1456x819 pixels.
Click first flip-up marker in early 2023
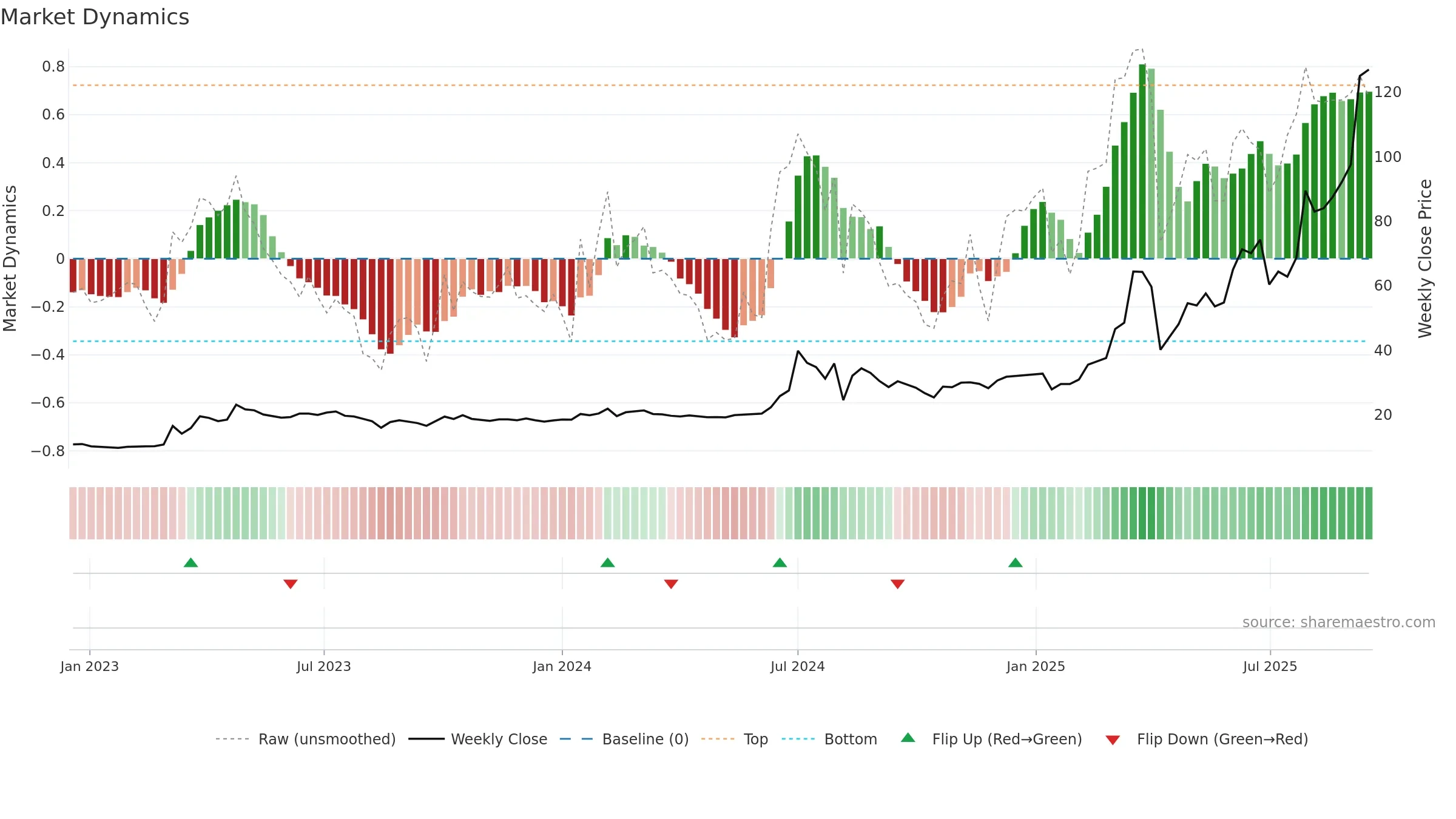(190, 562)
